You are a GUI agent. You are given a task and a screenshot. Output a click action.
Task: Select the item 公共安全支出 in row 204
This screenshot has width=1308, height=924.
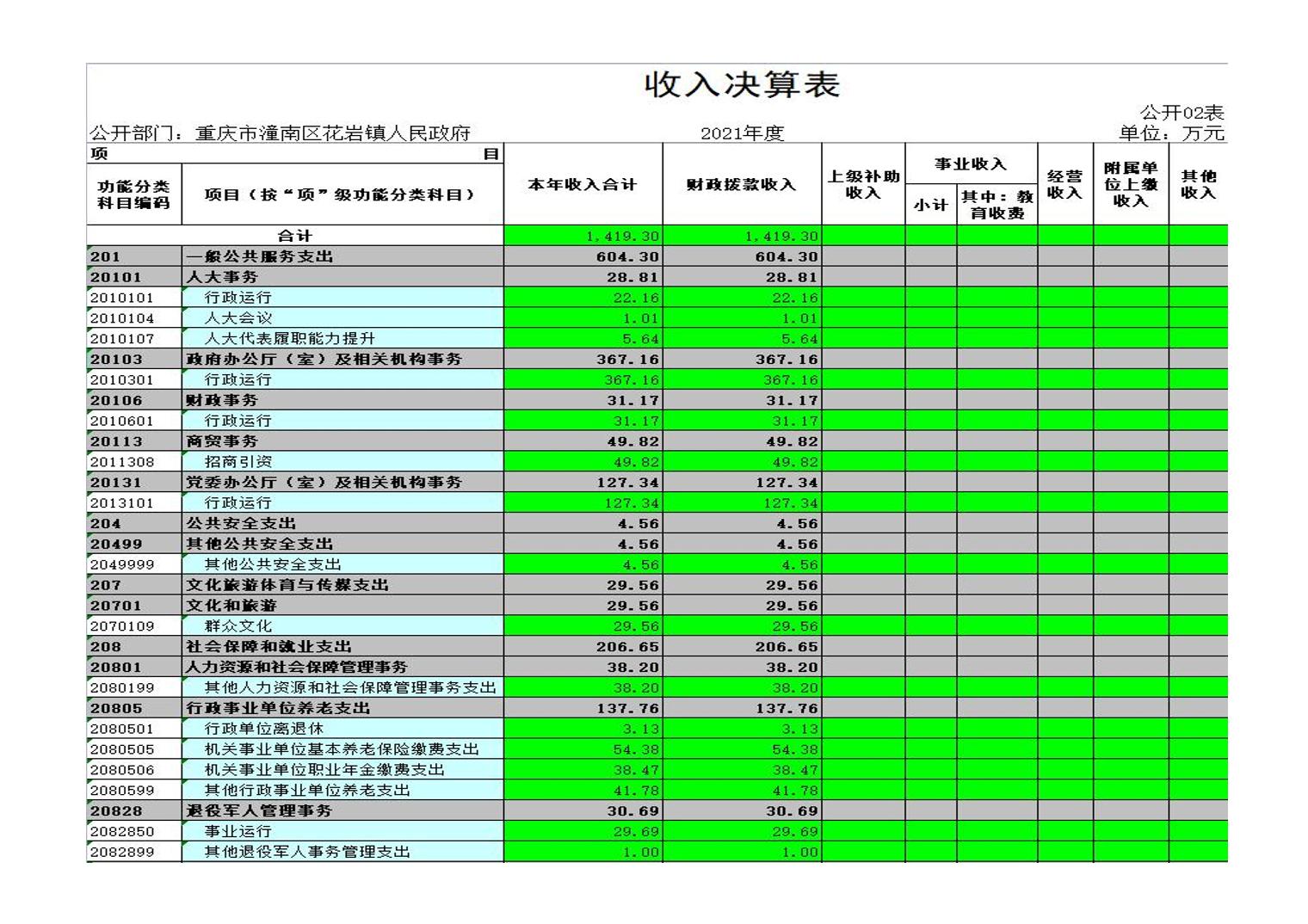(241, 523)
